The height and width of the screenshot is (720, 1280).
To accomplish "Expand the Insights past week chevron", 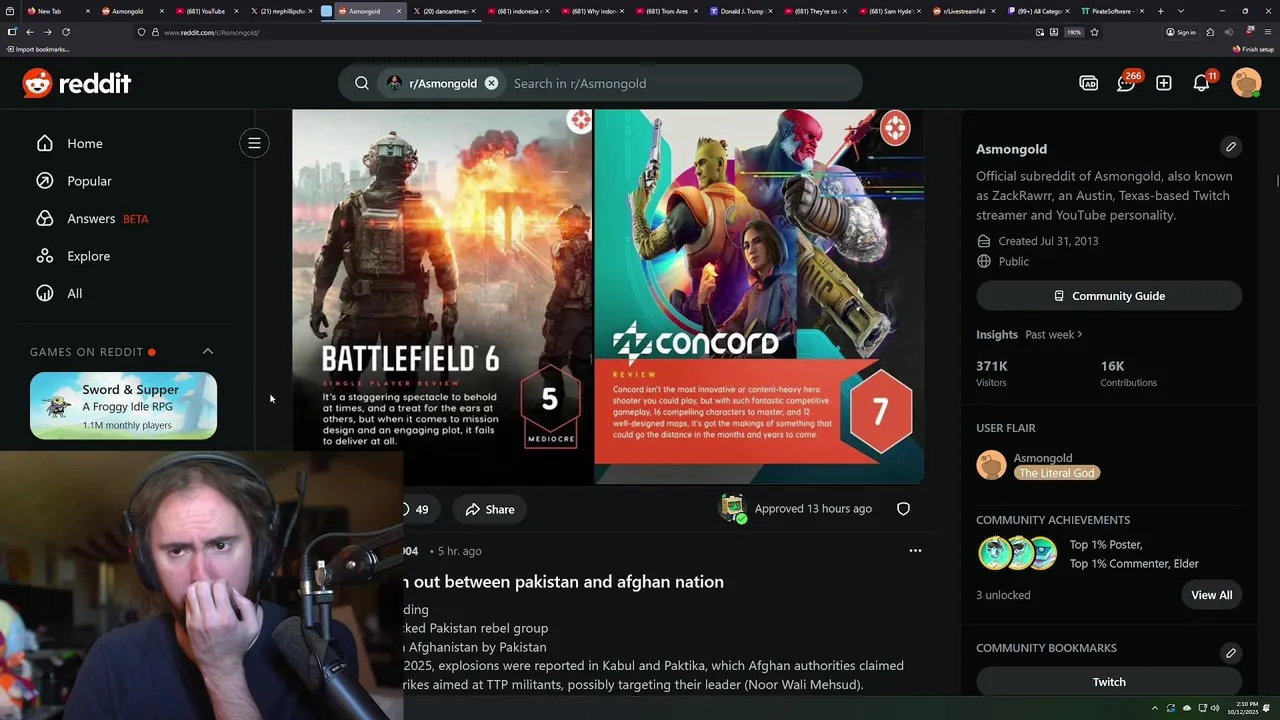I will tap(1080, 334).
